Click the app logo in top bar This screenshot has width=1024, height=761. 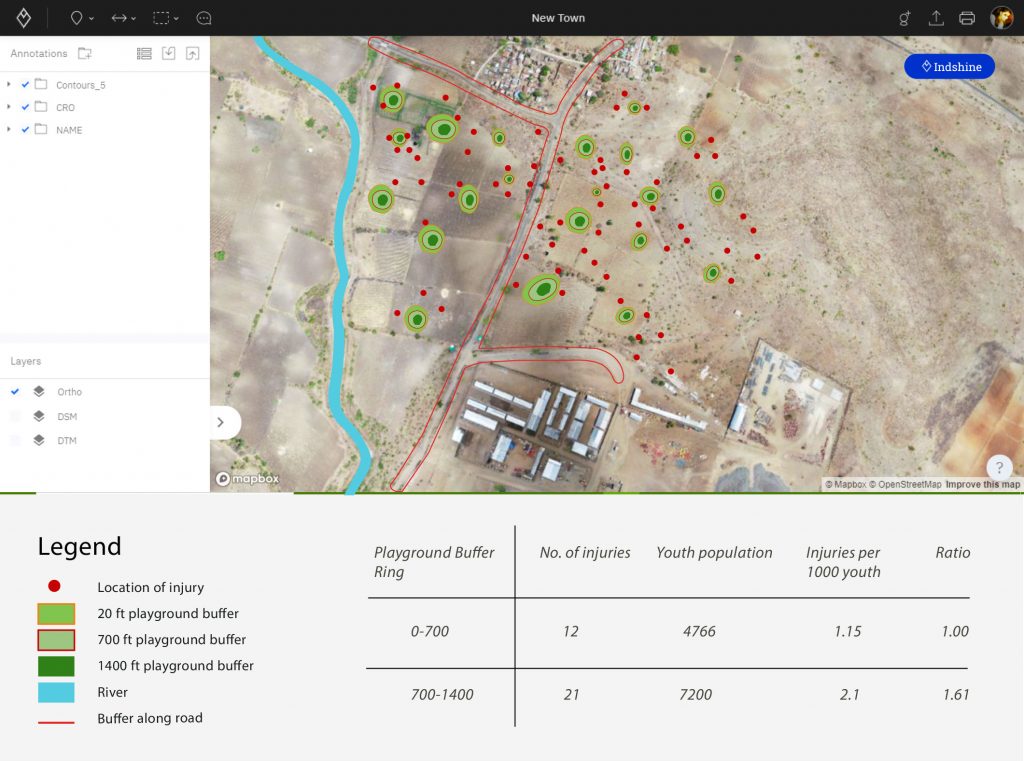pyautogui.click(x=23, y=18)
